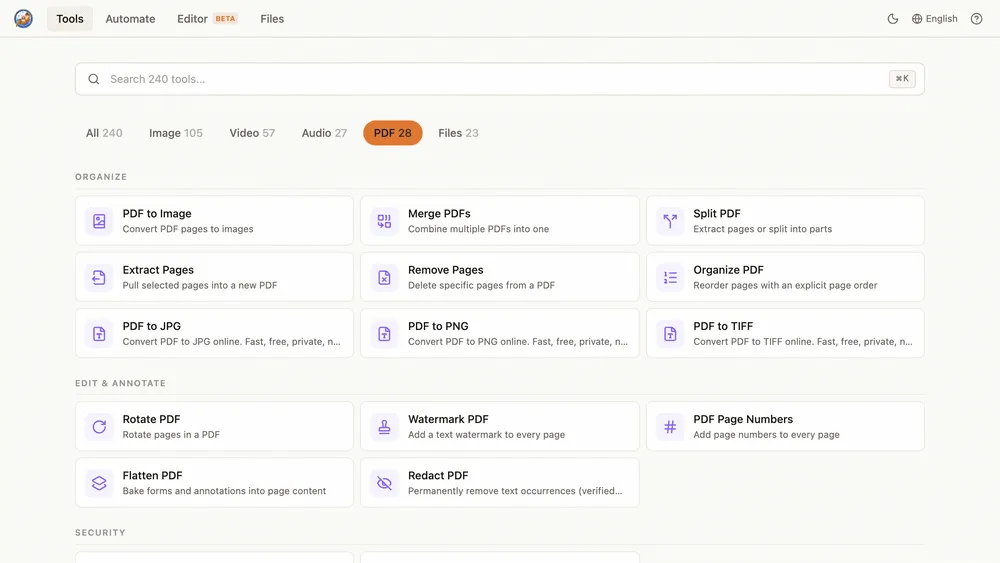Open help via the question mark icon
The image size is (1000, 563).
[x=976, y=18]
